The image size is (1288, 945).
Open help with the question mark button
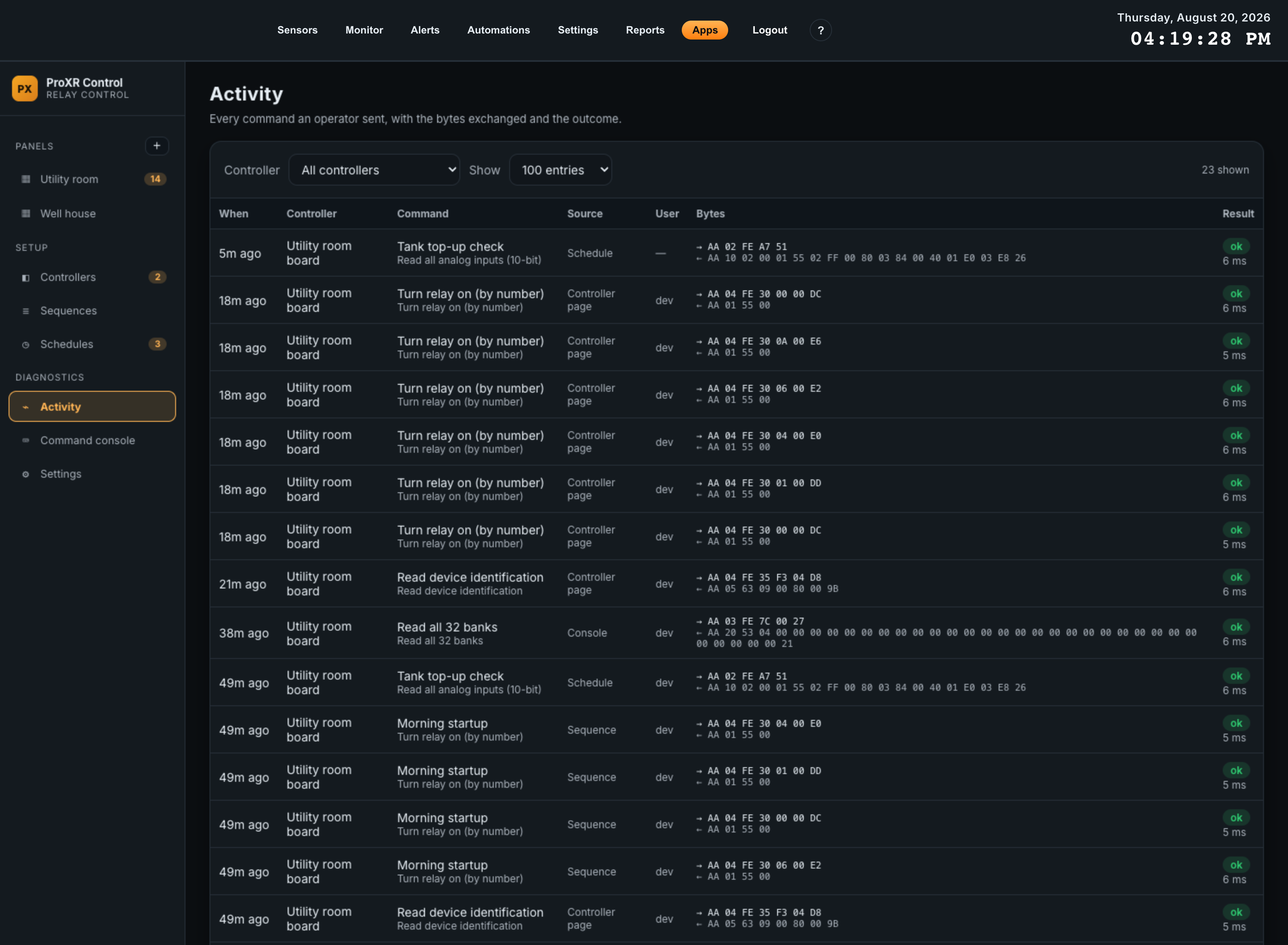(820, 30)
